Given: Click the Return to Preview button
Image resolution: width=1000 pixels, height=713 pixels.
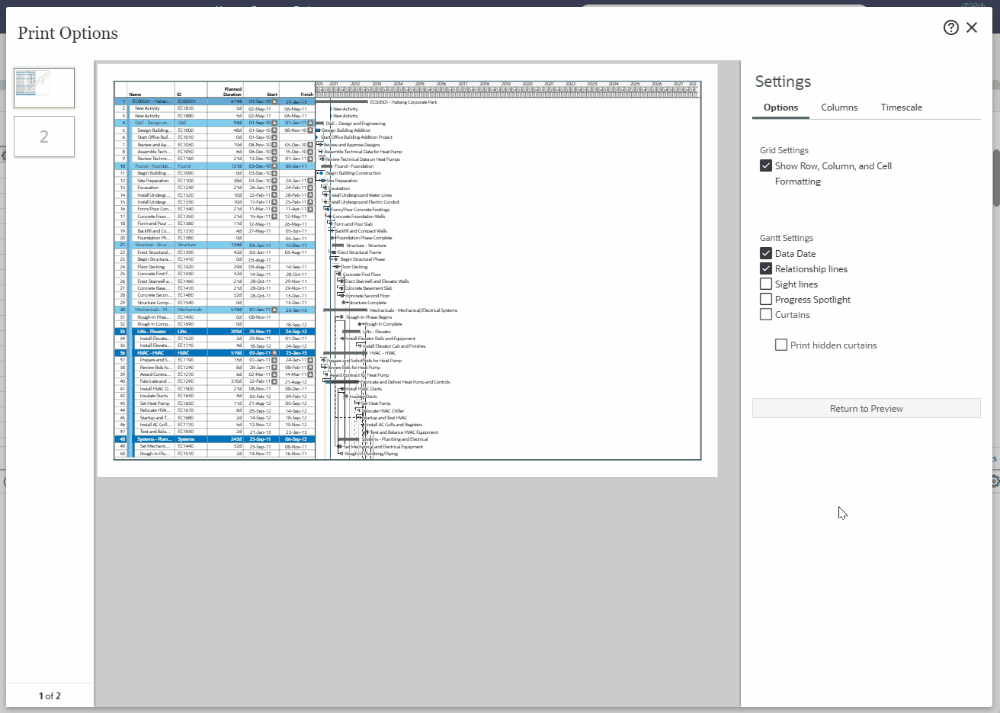Looking at the screenshot, I should click(866, 408).
